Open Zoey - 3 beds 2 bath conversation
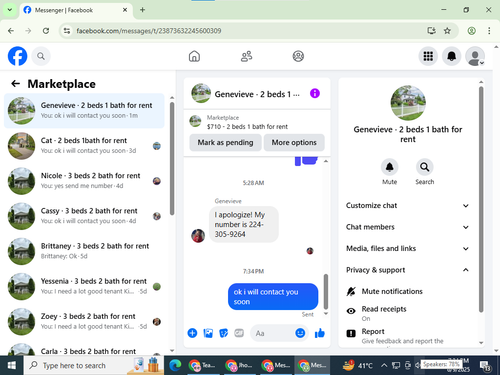Screen dimensions: 500x375 coord(84,321)
